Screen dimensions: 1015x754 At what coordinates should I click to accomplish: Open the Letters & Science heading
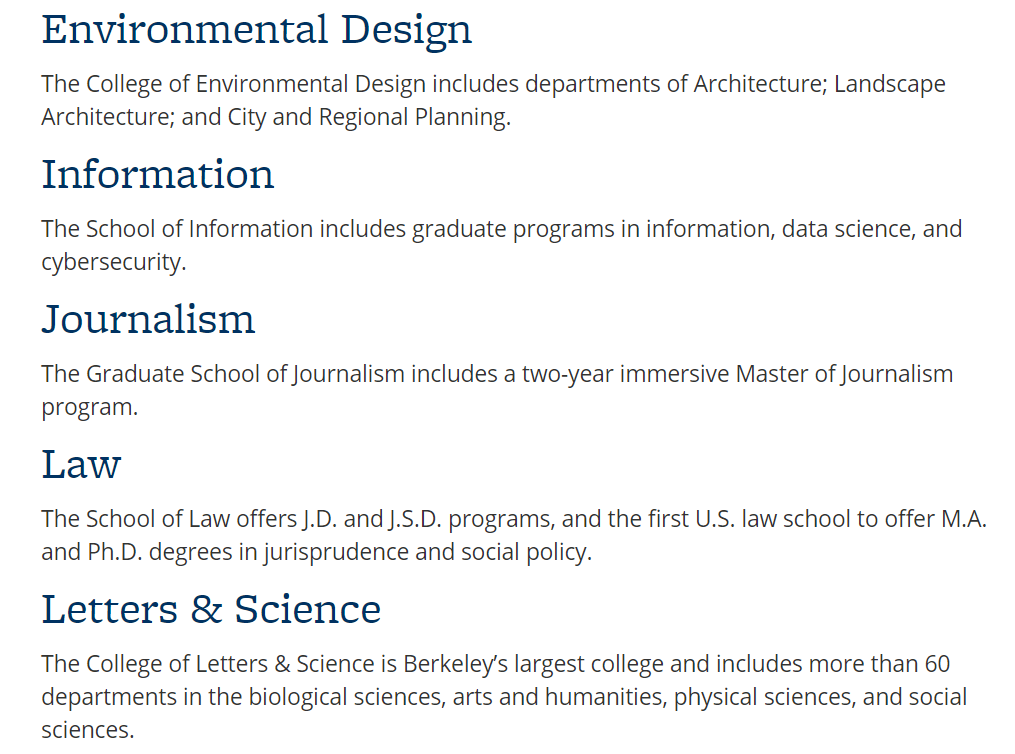tap(211, 609)
